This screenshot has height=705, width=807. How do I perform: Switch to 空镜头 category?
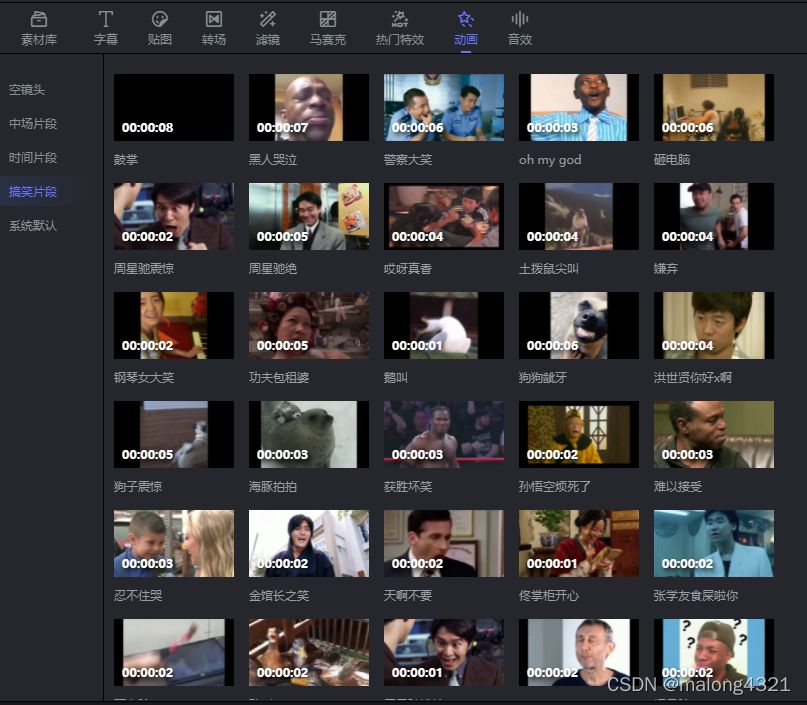coord(27,90)
